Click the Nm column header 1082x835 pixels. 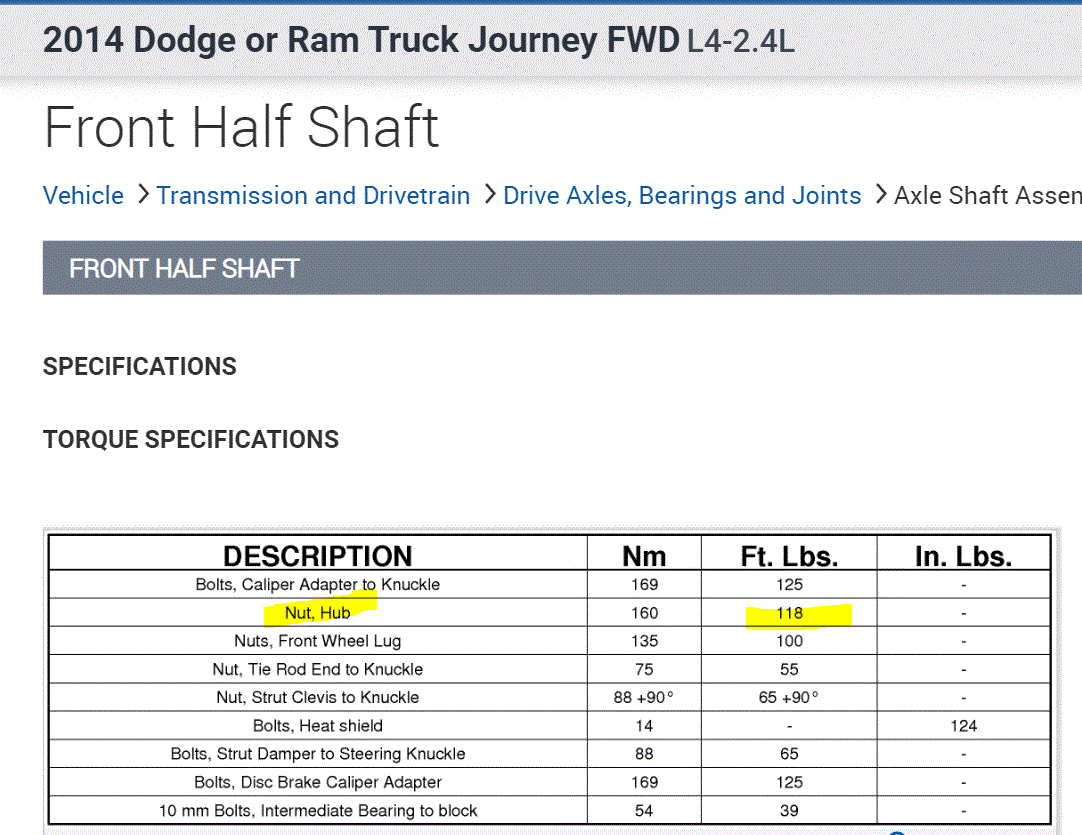pyautogui.click(x=644, y=555)
